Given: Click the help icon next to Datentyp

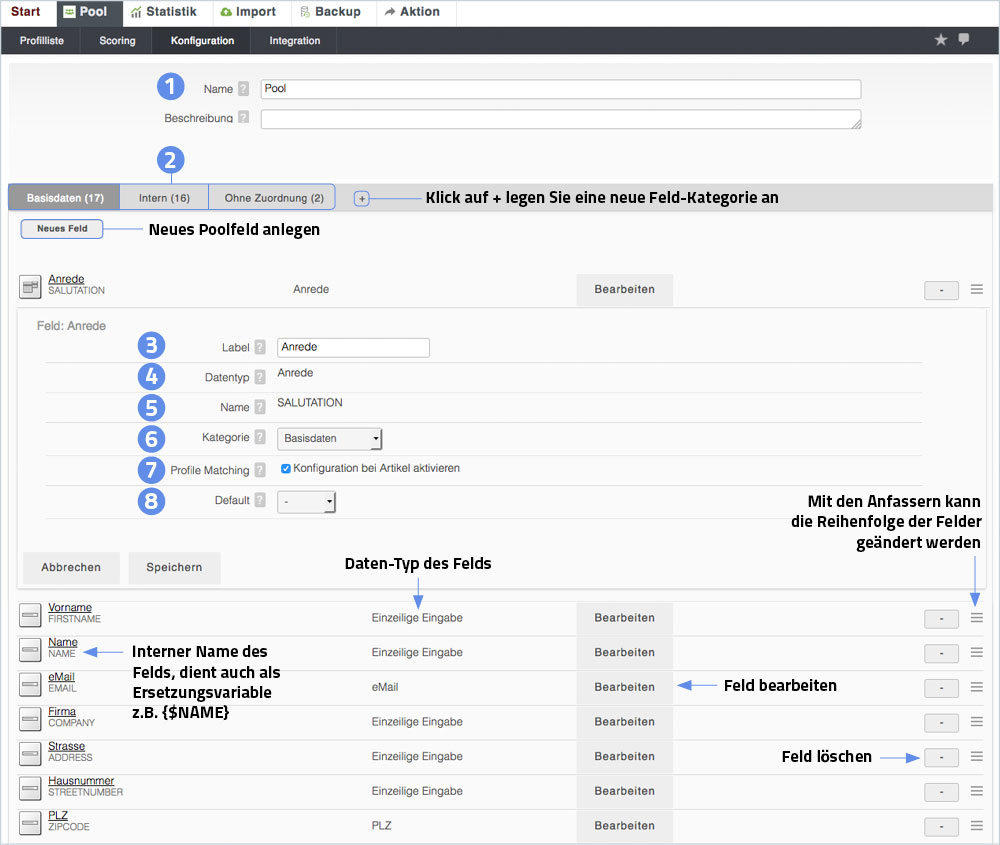Looking at the screenshot, I should click(260, 377).
